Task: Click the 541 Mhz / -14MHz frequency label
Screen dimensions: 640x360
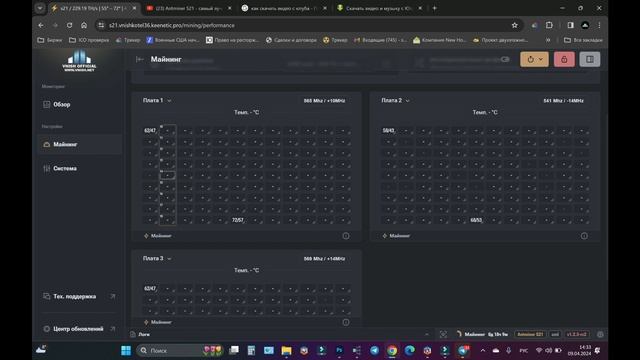Action: pyautogui.click(x=563, y=101)
